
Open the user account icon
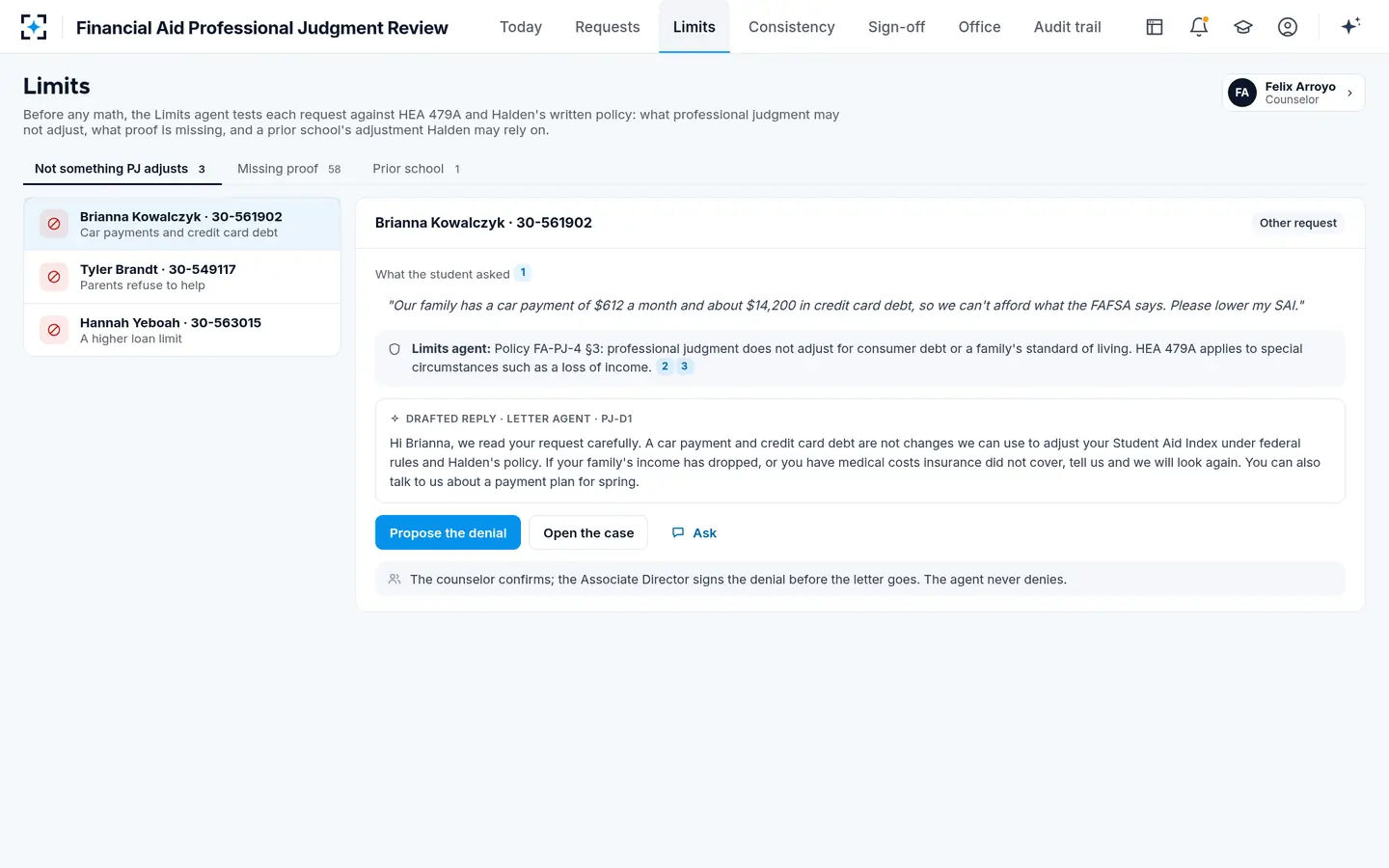coord(1288,27)
